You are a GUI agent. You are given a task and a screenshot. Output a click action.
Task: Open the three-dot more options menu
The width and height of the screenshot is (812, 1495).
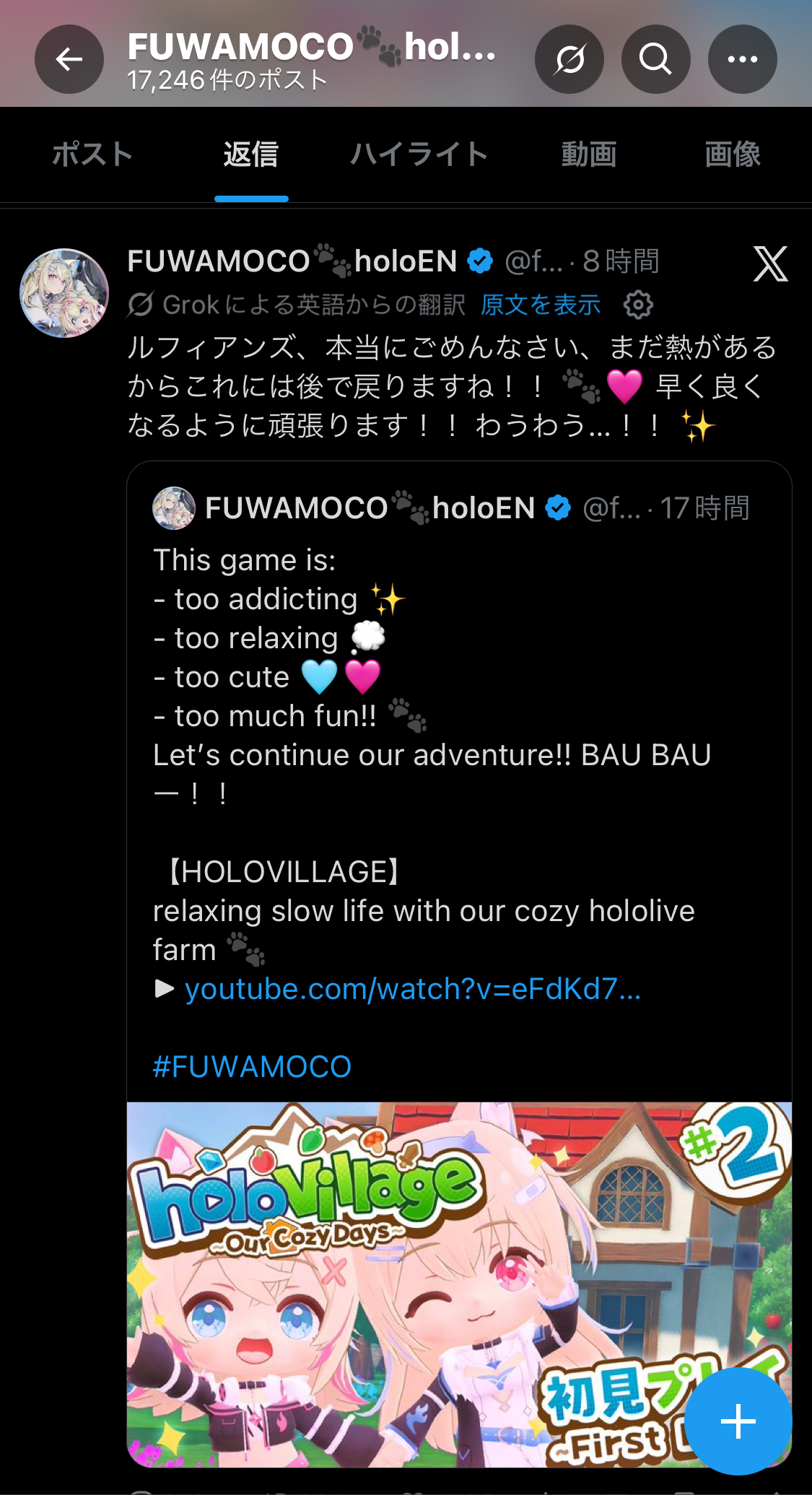tap(743, 59)
